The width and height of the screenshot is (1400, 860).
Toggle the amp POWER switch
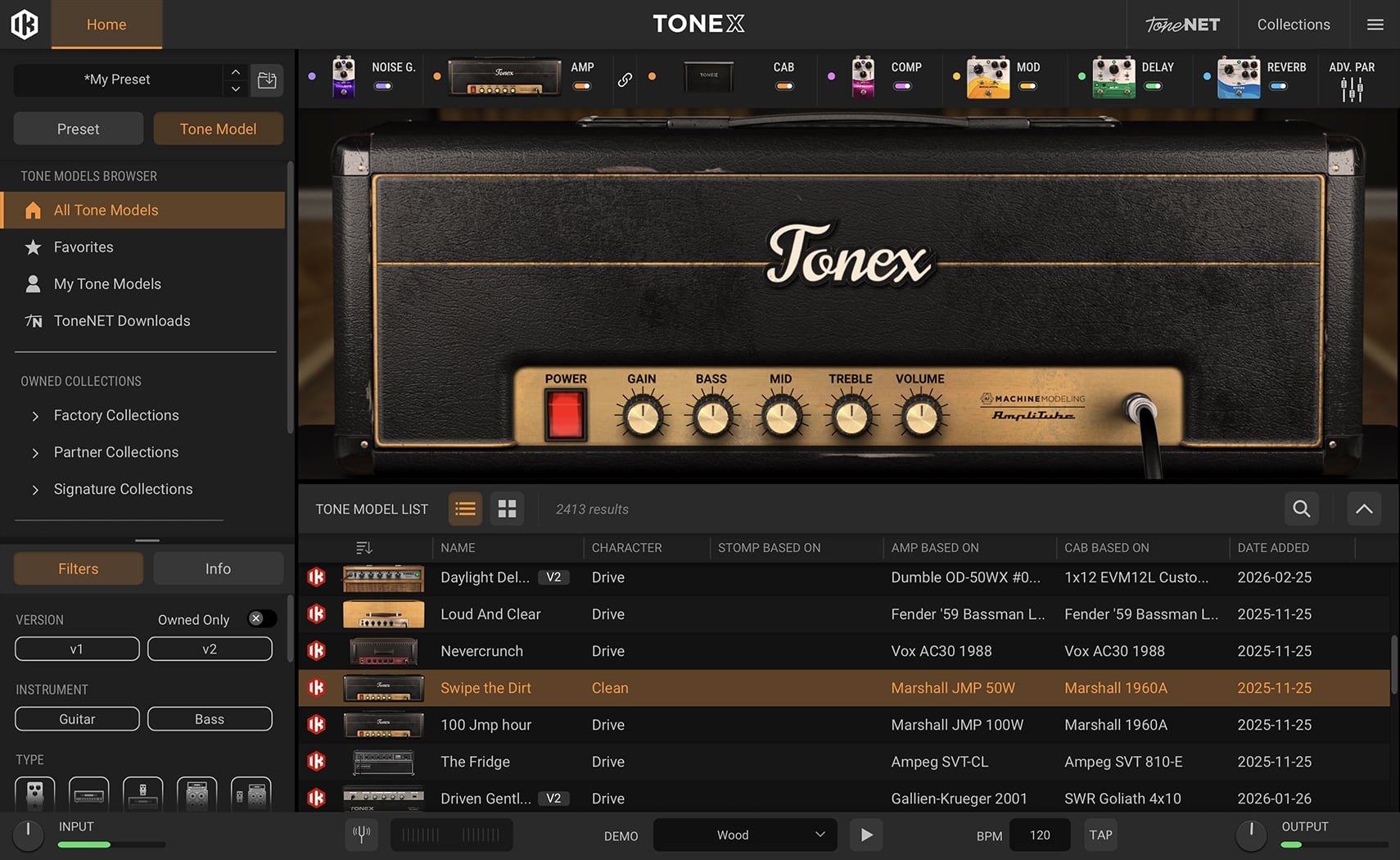(x=566, y=414)
